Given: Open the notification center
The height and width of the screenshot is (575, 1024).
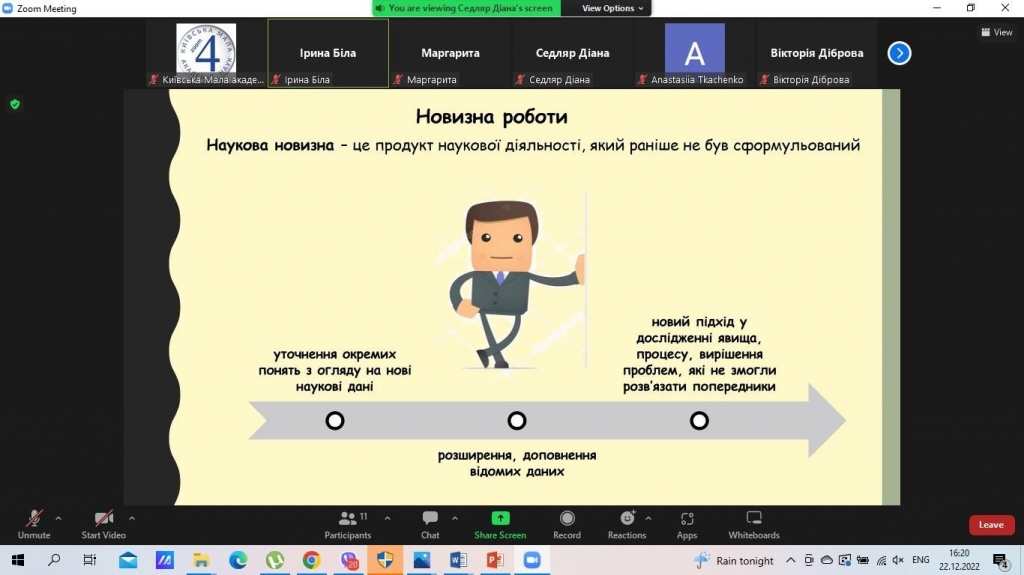Looking at the screenshot, I should click(x=1000, y=561).
